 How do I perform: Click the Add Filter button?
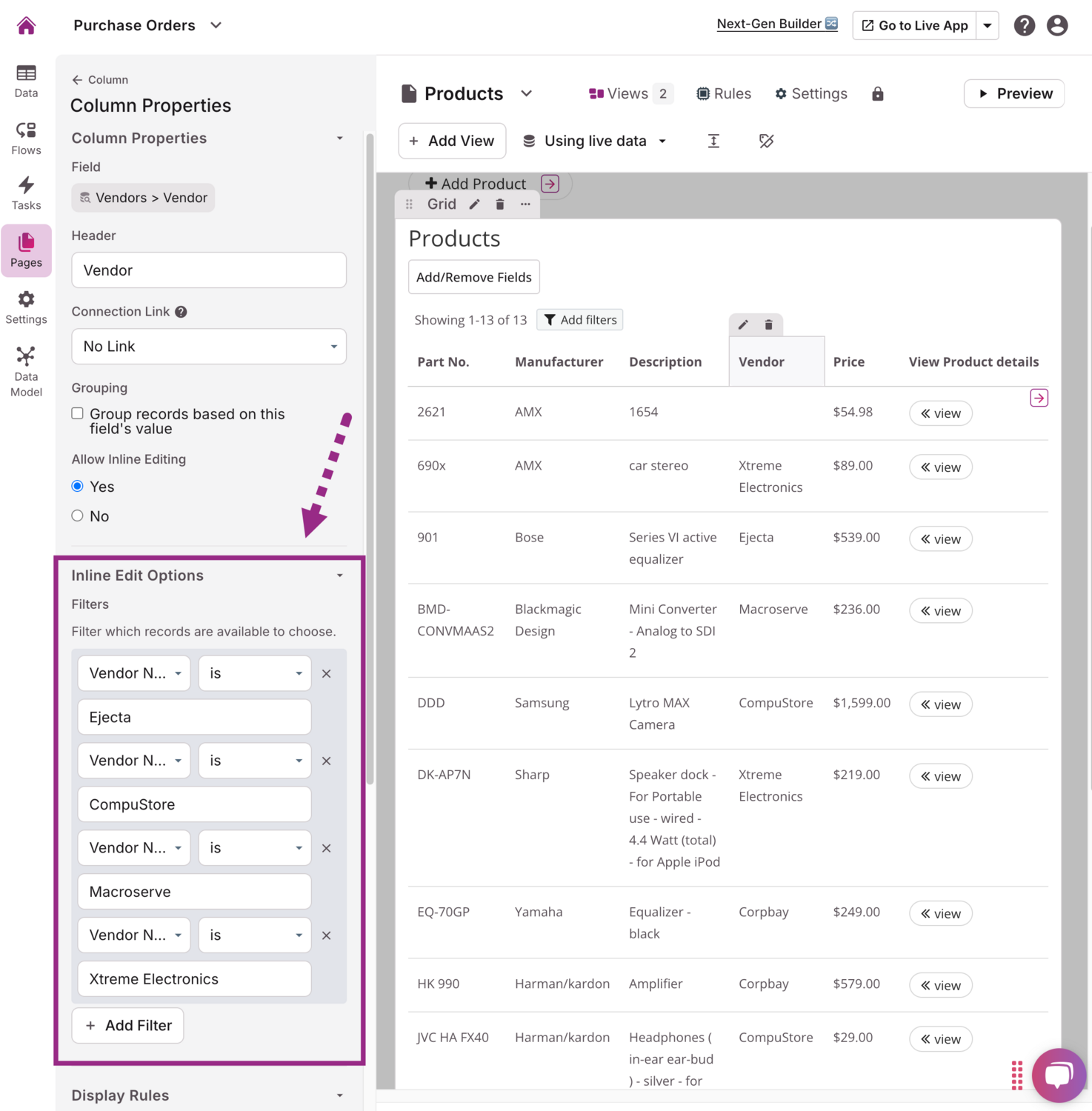(127, 1026)
